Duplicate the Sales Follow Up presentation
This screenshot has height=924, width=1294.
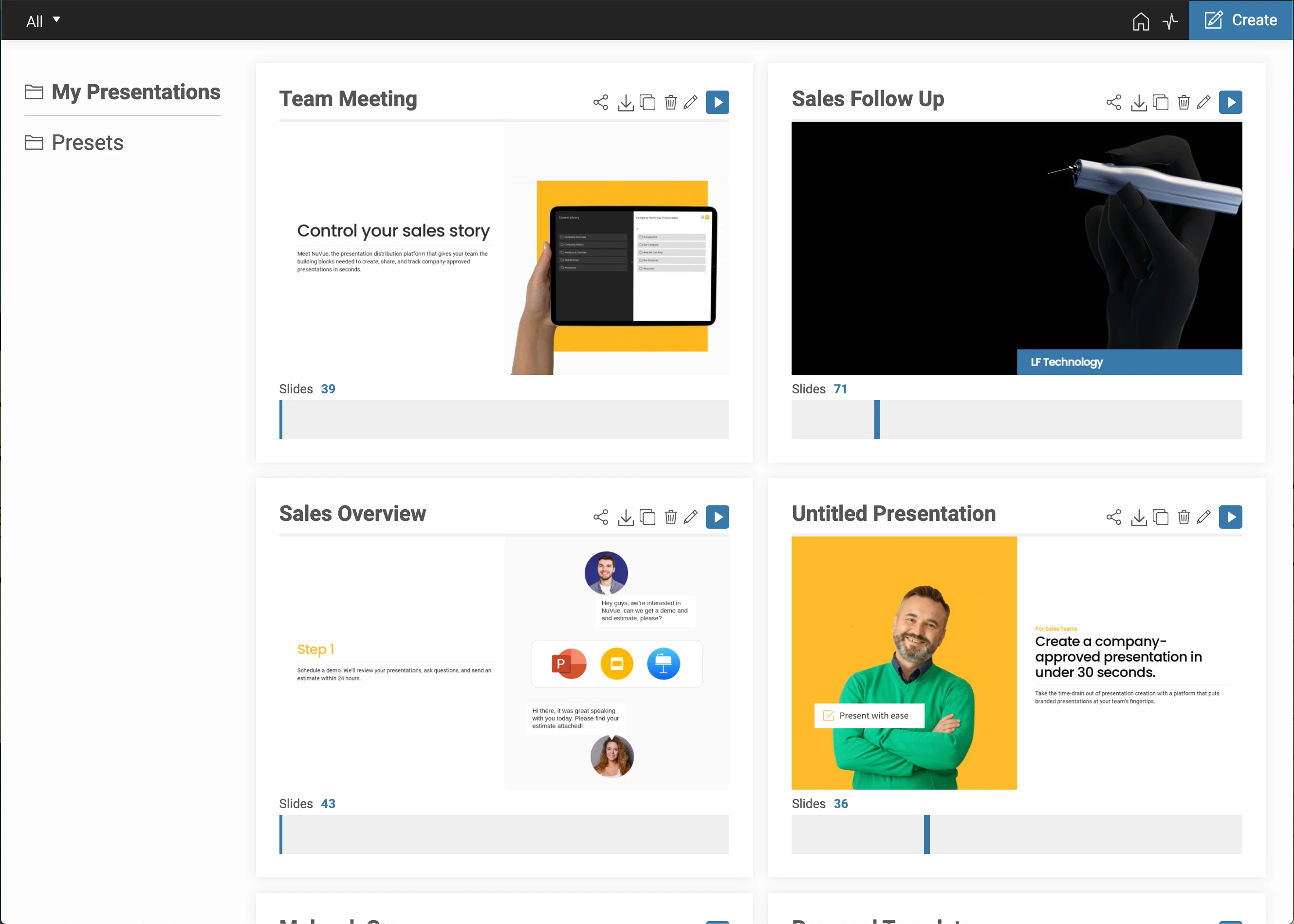click(1160, 102)
